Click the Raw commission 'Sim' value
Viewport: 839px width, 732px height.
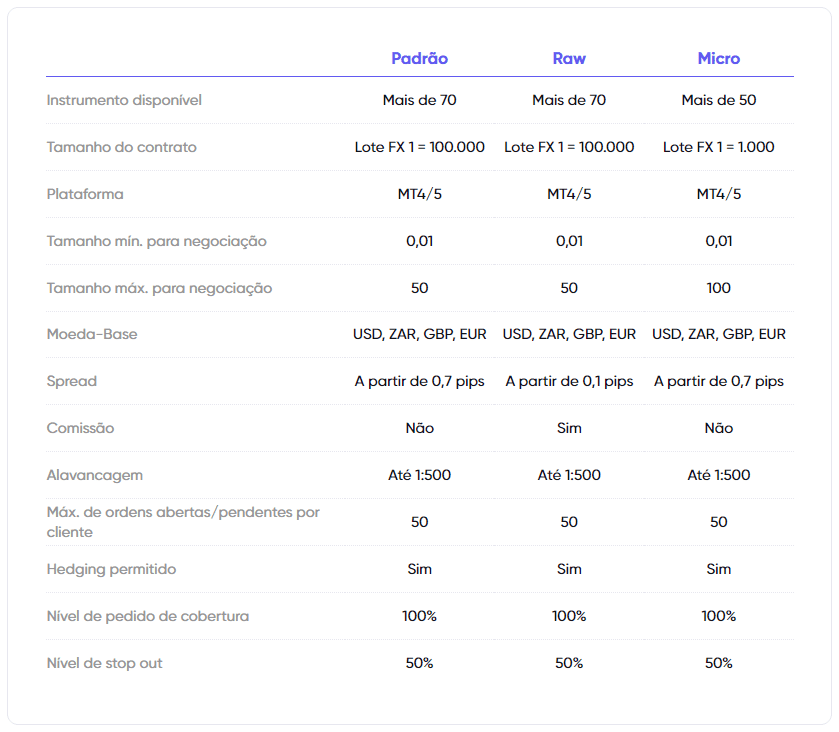(569, 428)
